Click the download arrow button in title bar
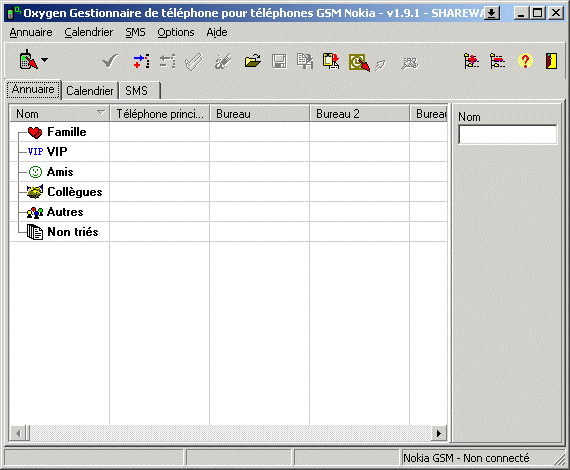The height and width of the screenshot is (470, 570). [x=492, y=13]
